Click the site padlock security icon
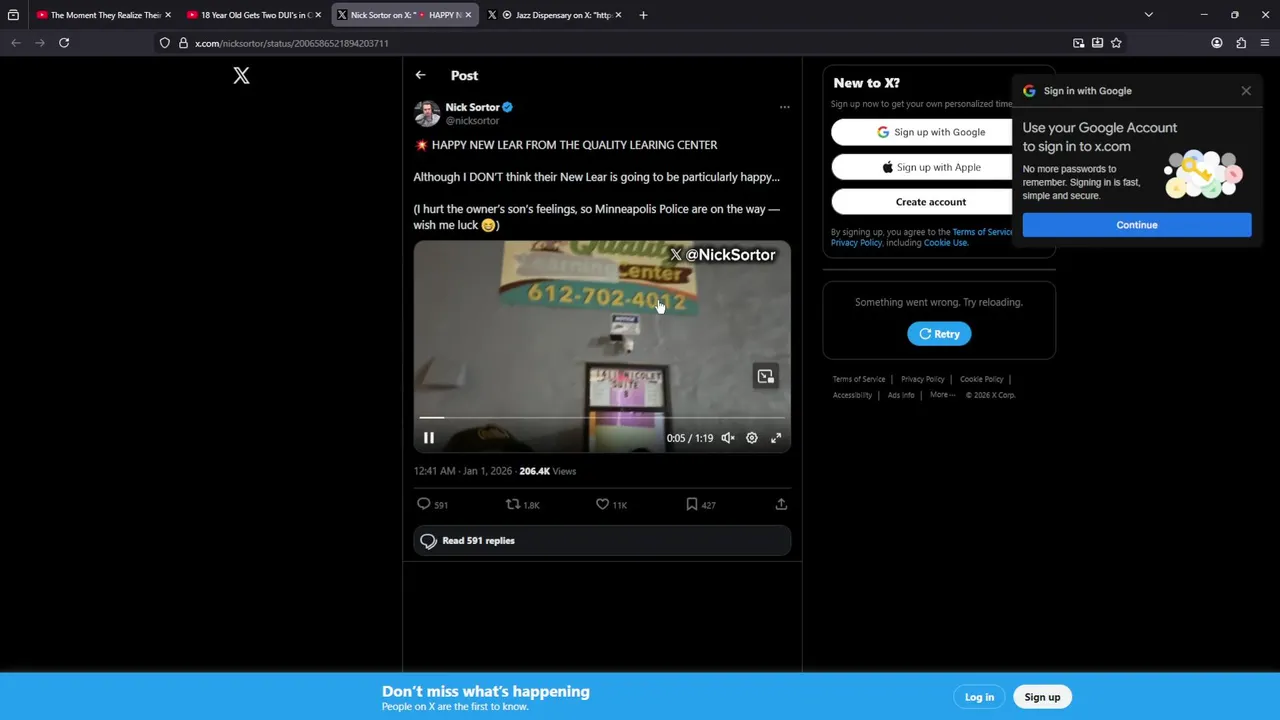1280x720 pixels. [183, 43]
